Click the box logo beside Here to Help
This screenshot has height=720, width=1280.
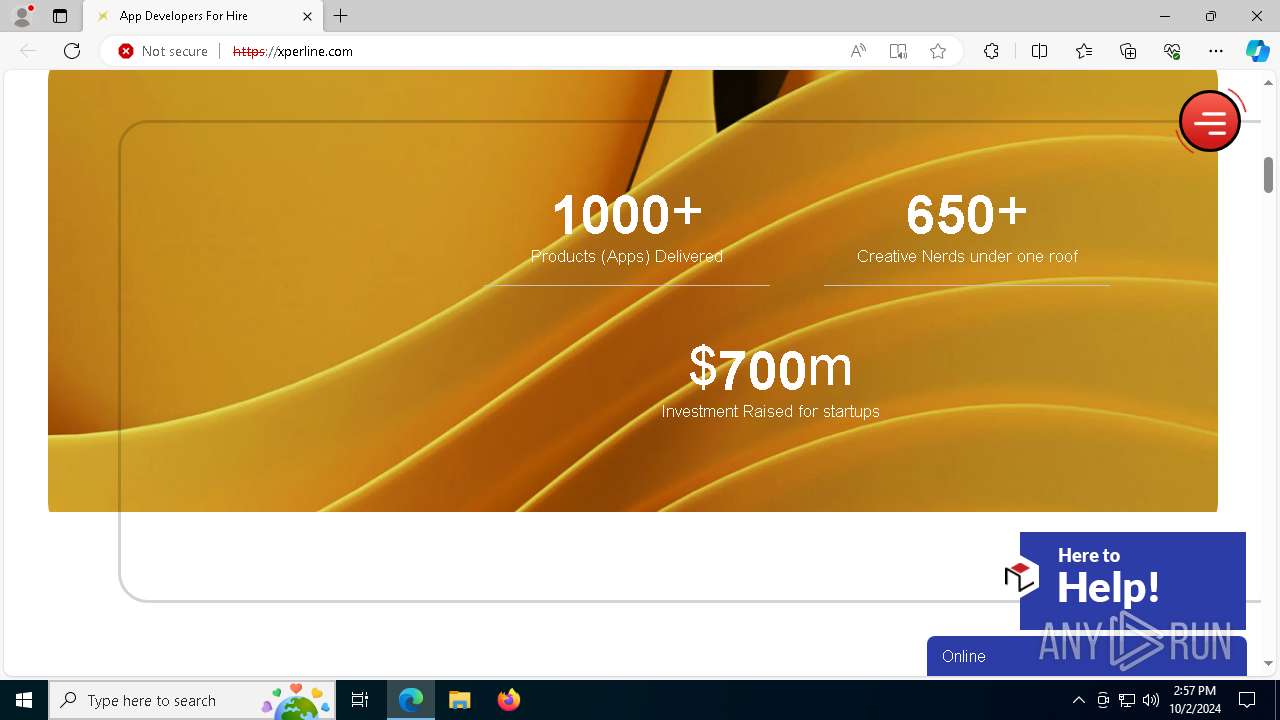[1022, 577]
